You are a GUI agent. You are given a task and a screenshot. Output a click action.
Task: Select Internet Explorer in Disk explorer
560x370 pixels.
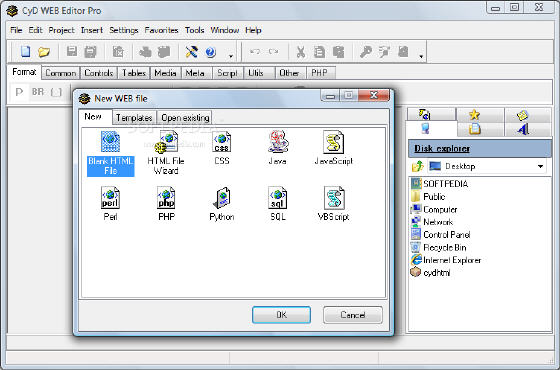coord(452,260)
